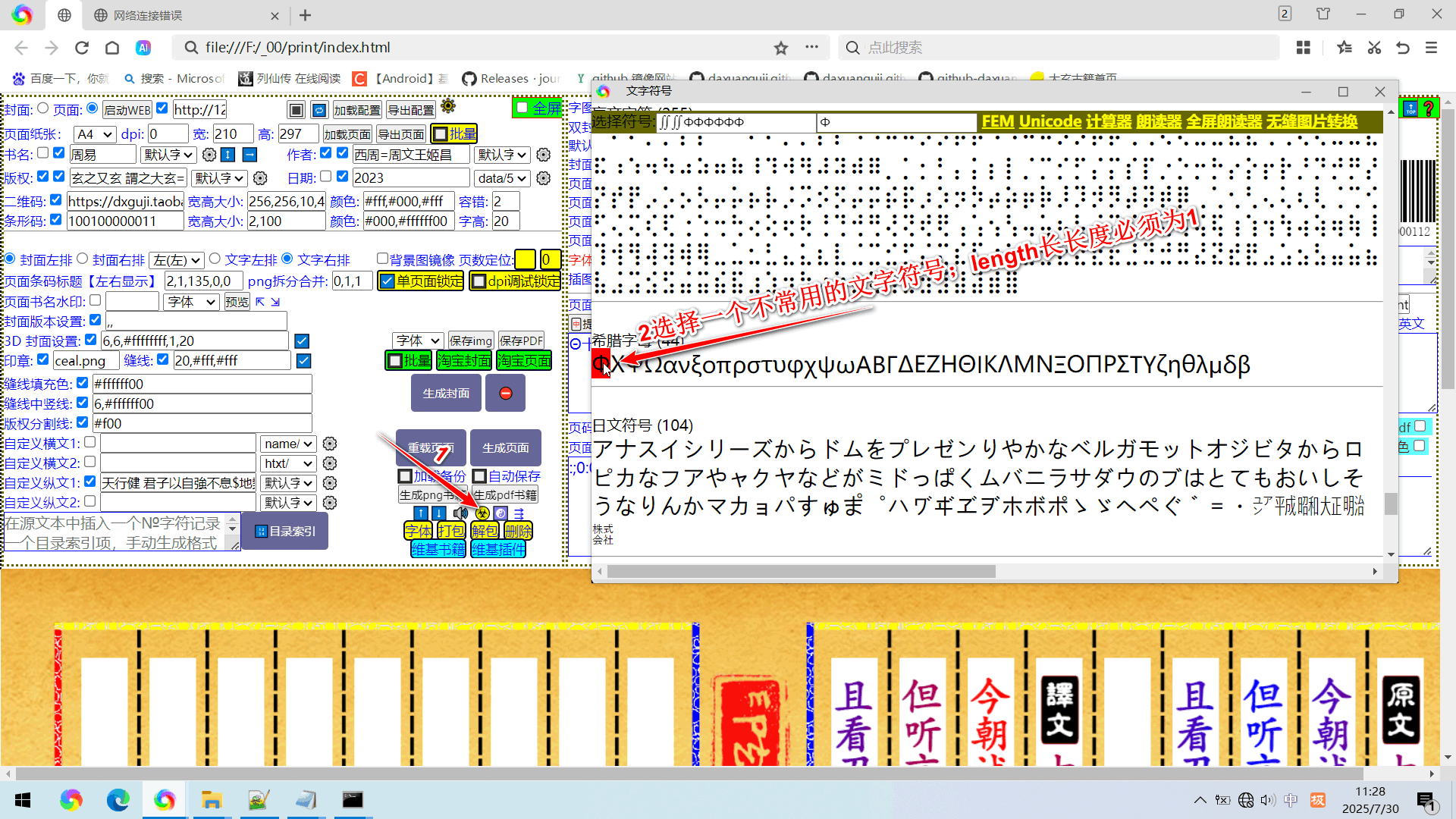The image size is (1456, 819).
Task: Click the yellow color box beside 页数定位
Action: [526, 259]
